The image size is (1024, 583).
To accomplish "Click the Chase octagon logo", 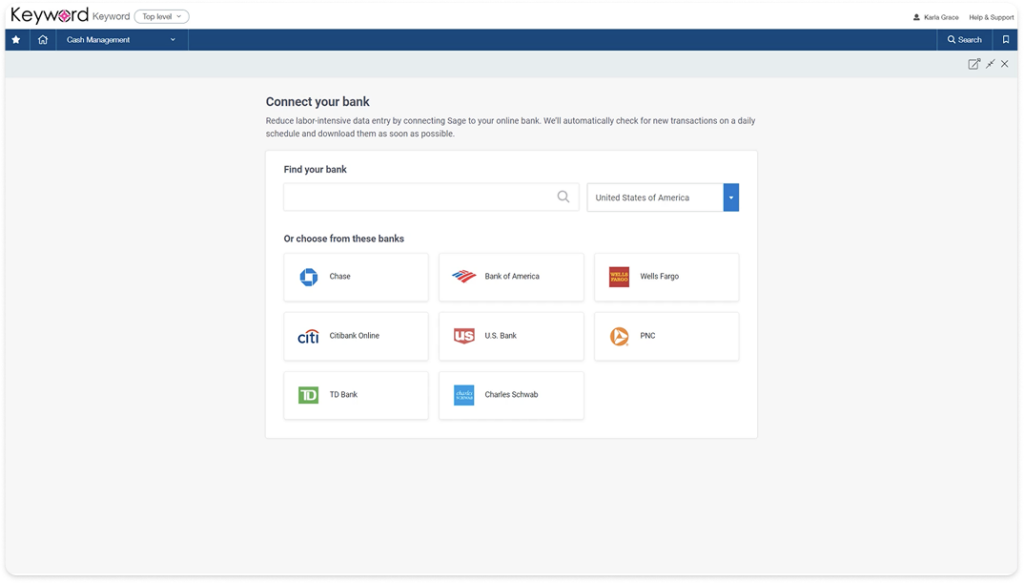I will (308, 277).
